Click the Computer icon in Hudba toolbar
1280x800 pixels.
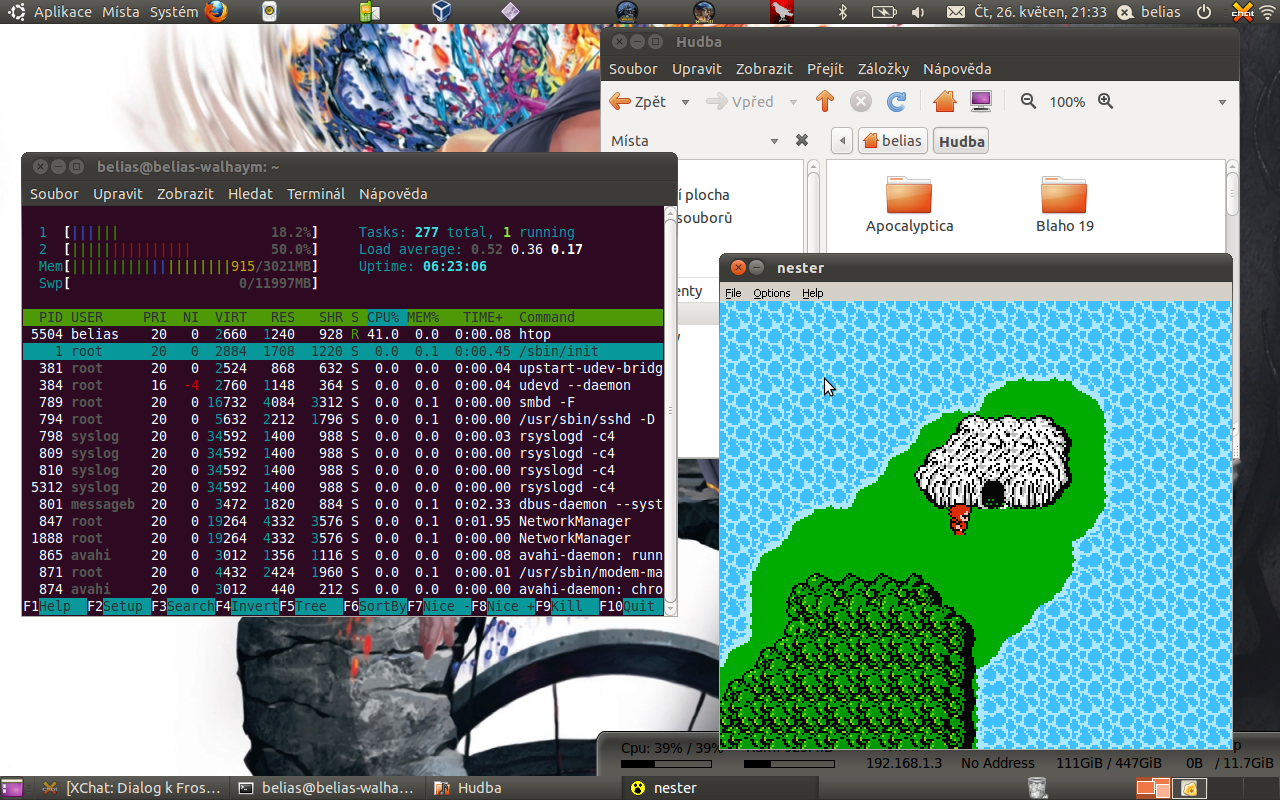(x=981, y=102)
